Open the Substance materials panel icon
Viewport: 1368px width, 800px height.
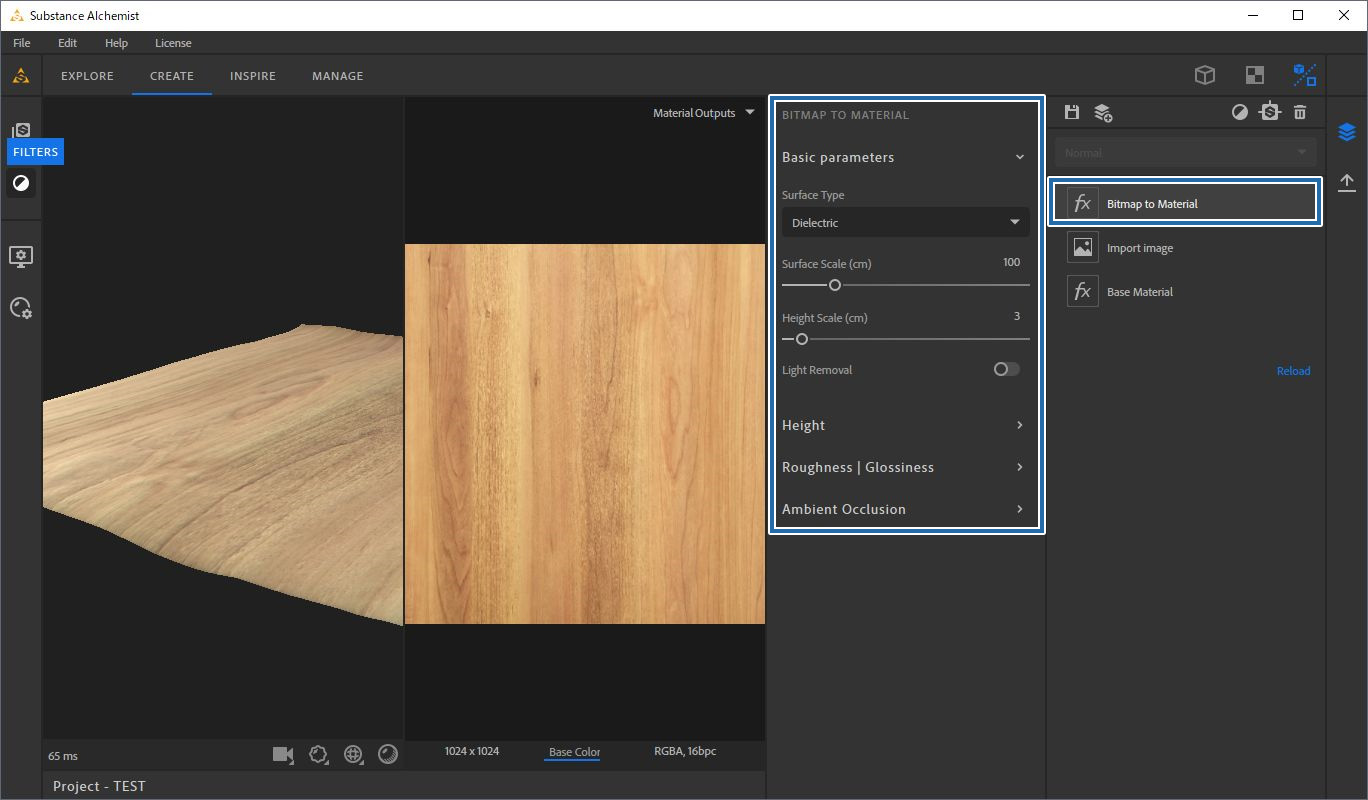21,131
